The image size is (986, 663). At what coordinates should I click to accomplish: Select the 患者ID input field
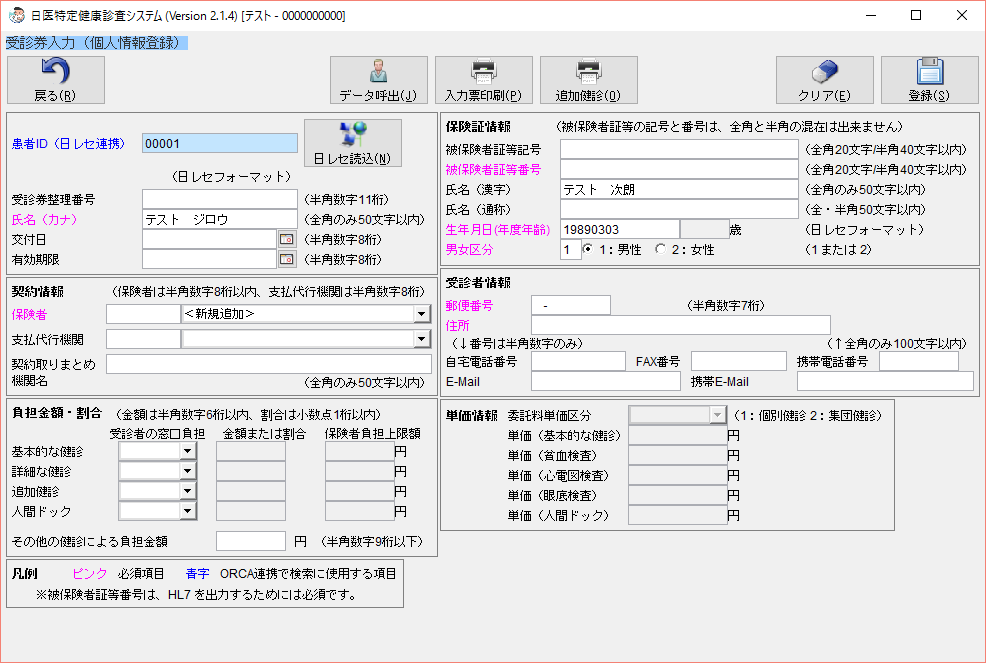pyautogui.click(x=218, y=143)
